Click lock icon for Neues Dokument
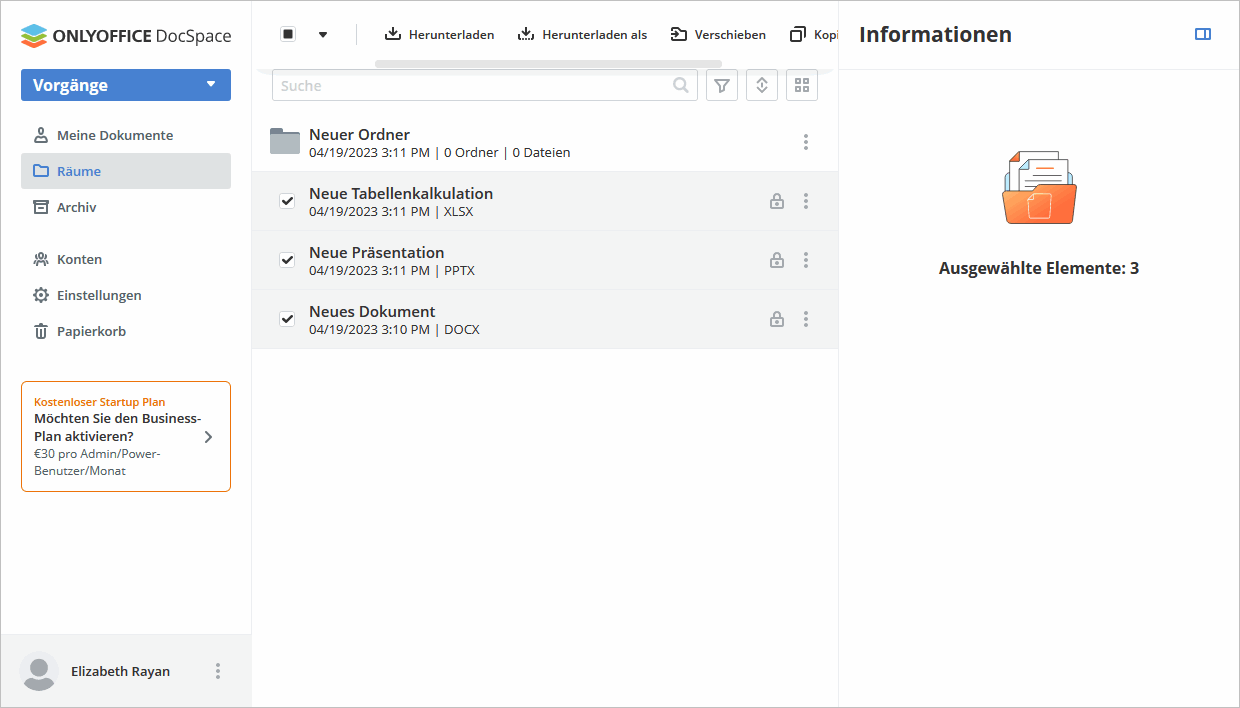 [x=776, y=319]
